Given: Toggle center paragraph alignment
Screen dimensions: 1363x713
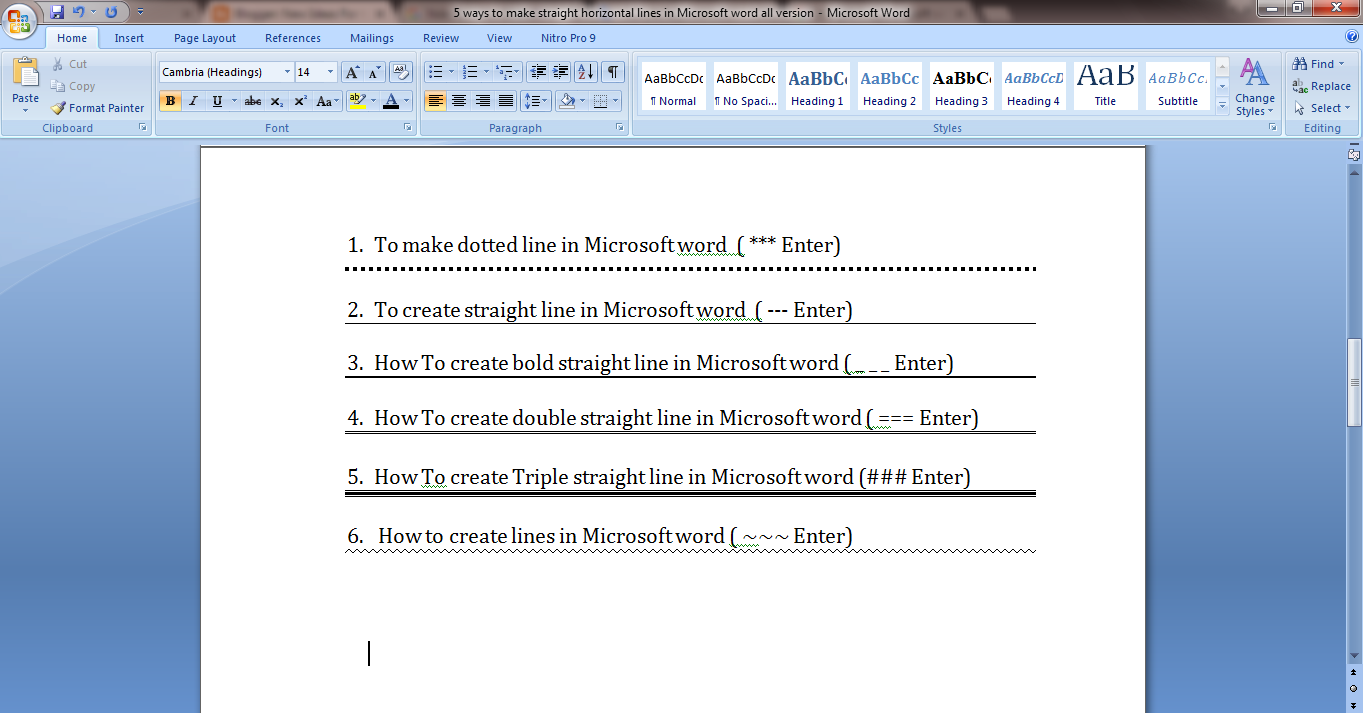Looking at the screenshot, I should (459, 101).
